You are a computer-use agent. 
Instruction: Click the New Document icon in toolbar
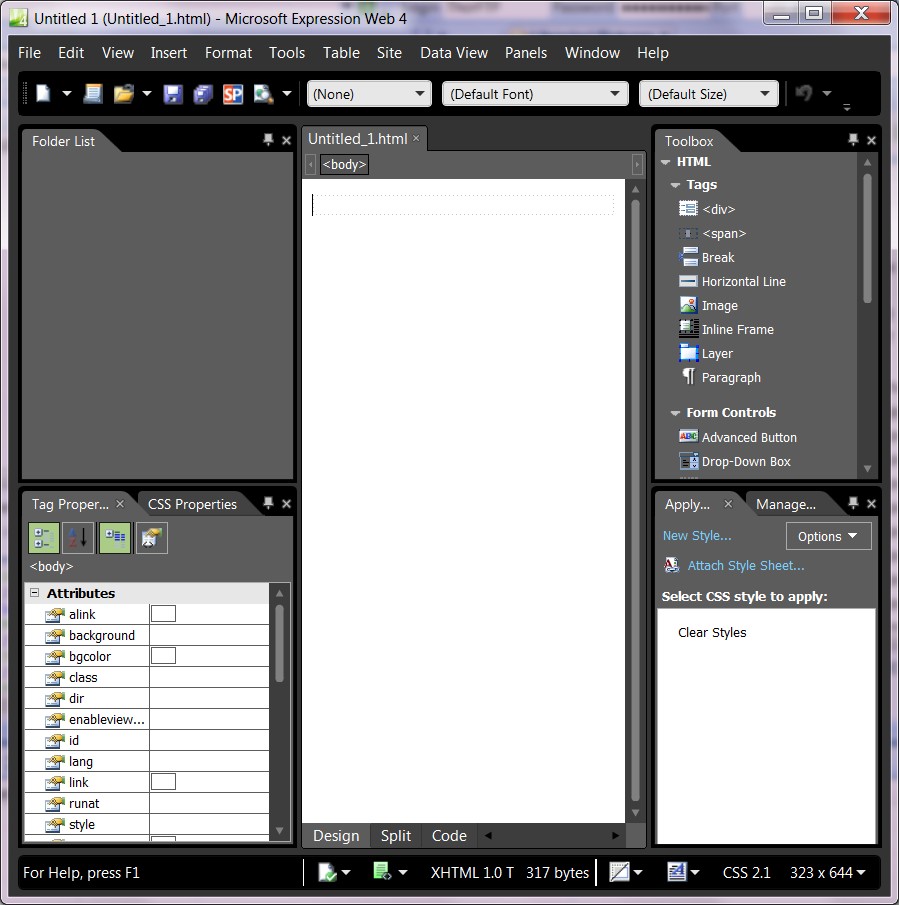44,94
